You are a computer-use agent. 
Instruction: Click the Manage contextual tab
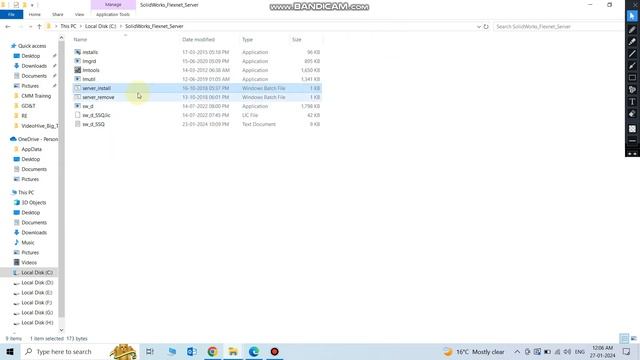point(113,4)
